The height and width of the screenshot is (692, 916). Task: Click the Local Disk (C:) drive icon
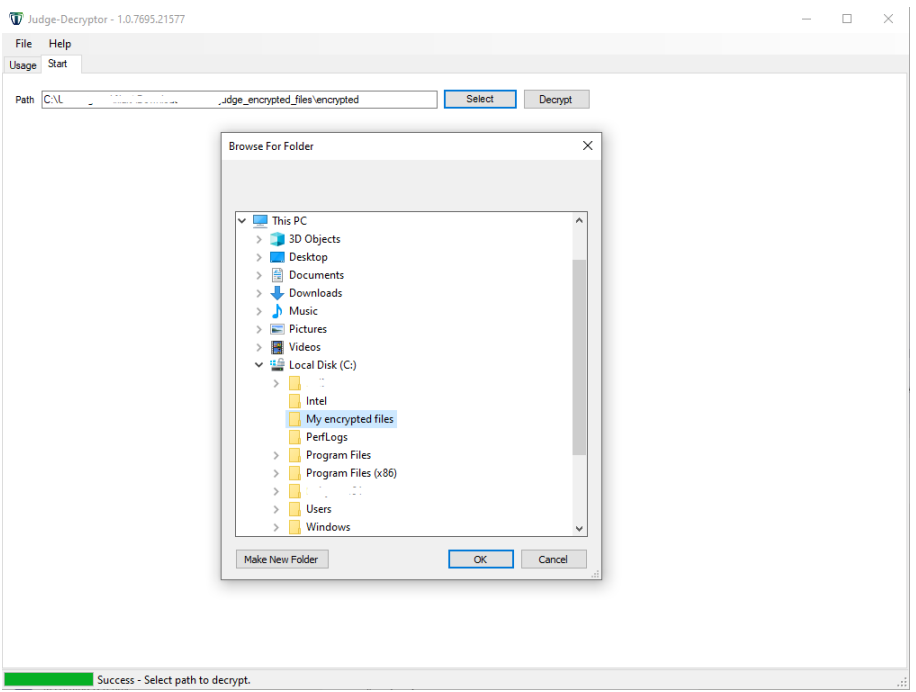click(277, 365)
